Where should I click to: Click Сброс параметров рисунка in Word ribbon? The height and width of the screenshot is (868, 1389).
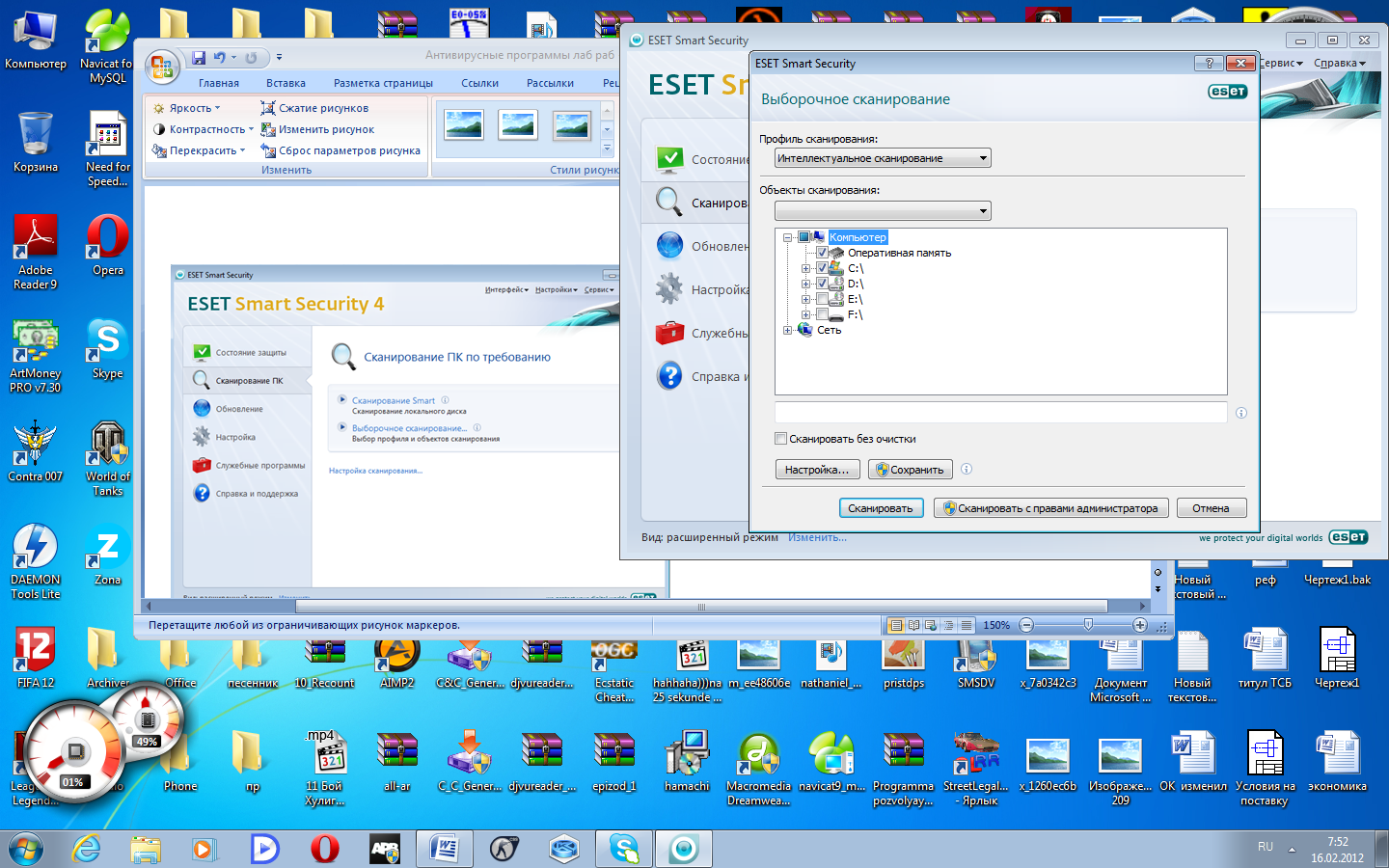340,150
